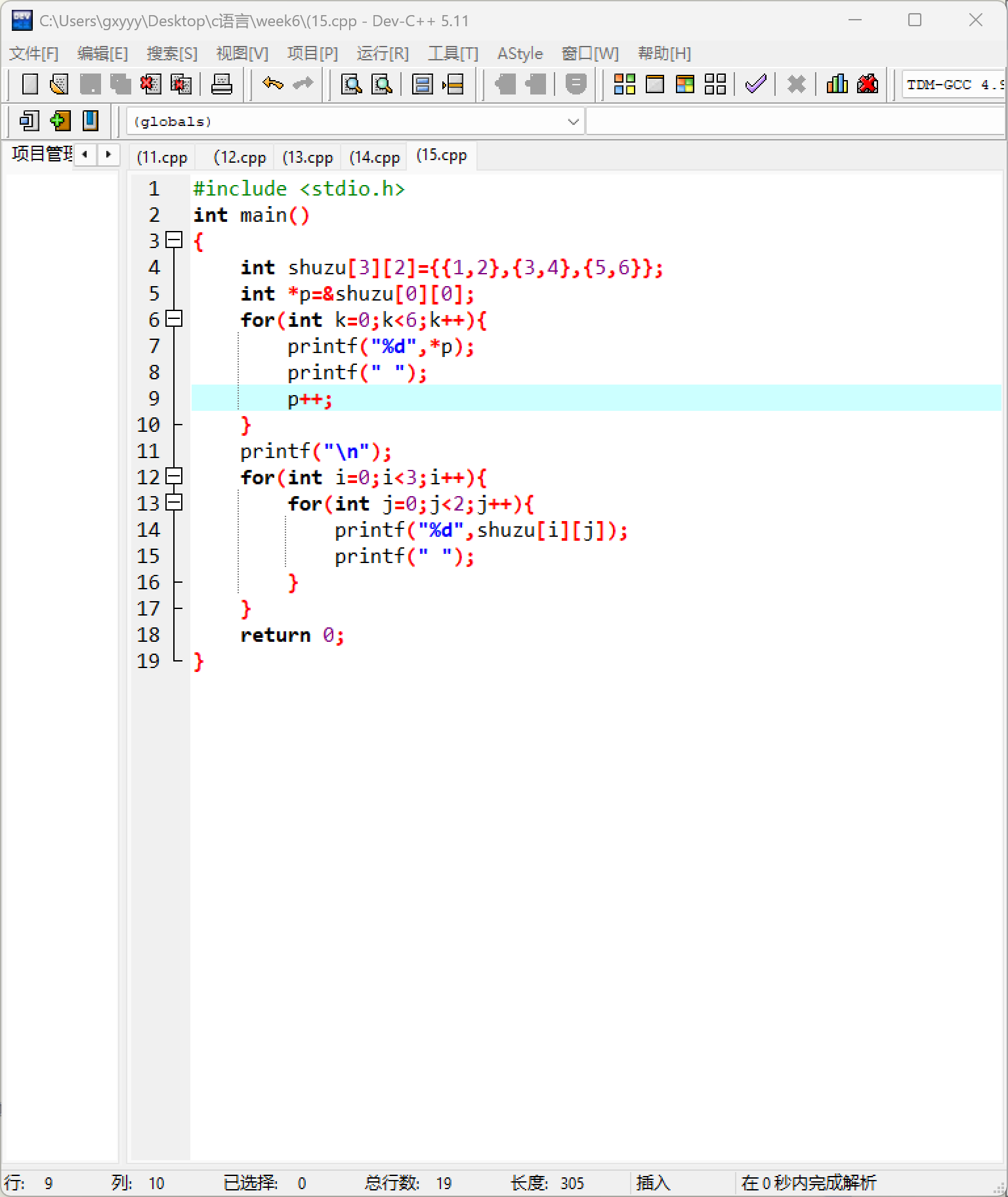The width and height of the screenshot is (1008, 1197).
Task: Click the right arrow of sidebar tabs
Action: point(108,155)
